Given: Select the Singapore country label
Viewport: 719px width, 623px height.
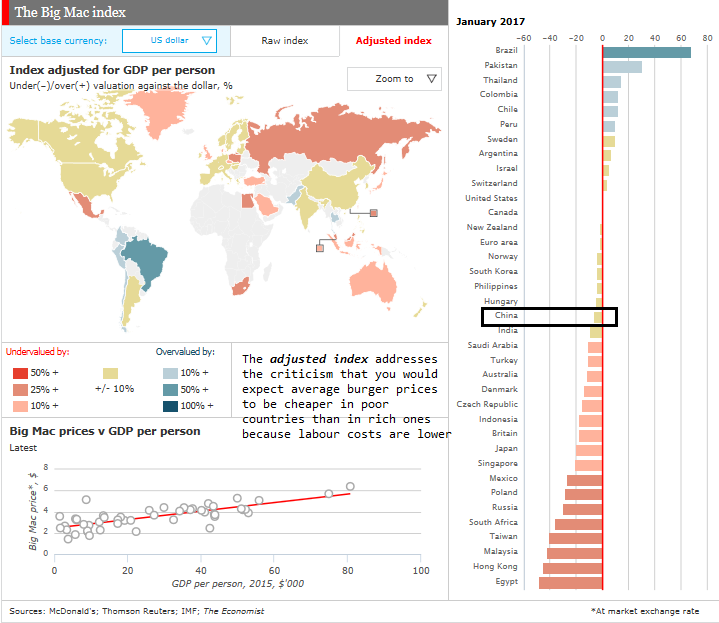Looking at the screenshot, I should pos(498,463).
